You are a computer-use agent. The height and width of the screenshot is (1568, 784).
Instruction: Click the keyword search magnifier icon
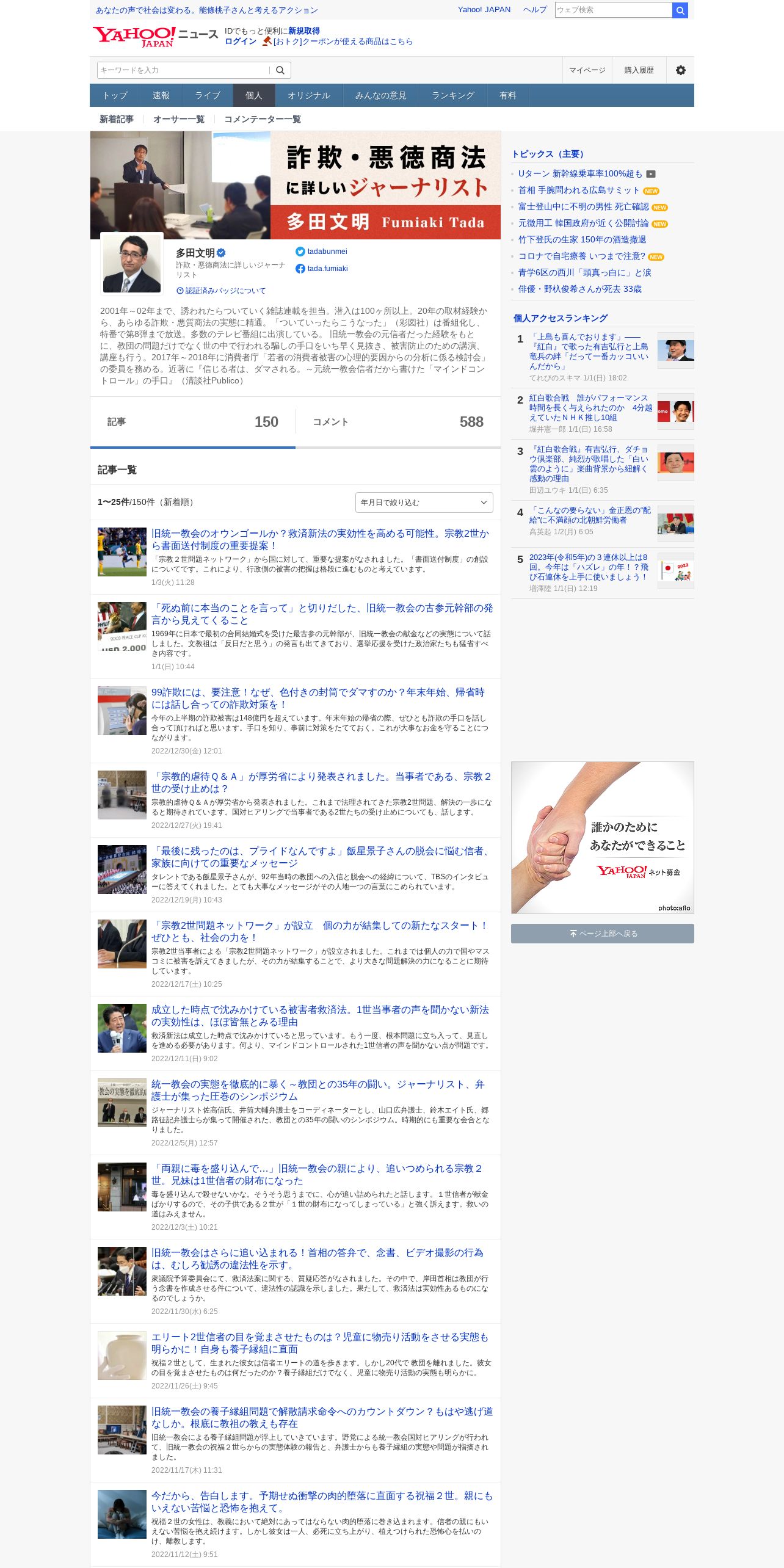coord(280,70)
